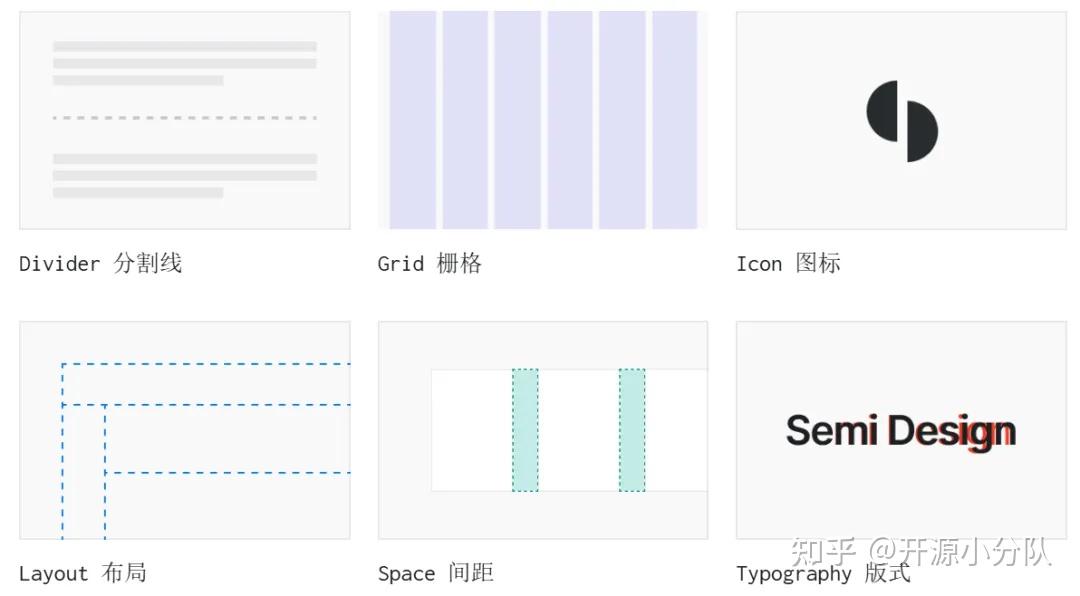The image size is (1080, 596).
Task: Open the Grid 栅格 component card
Action: 542,120
